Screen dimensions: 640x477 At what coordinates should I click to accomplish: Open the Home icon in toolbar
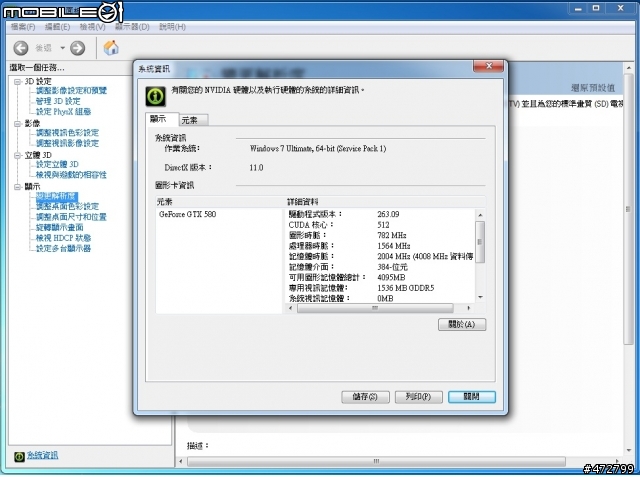tap(111, 48)
